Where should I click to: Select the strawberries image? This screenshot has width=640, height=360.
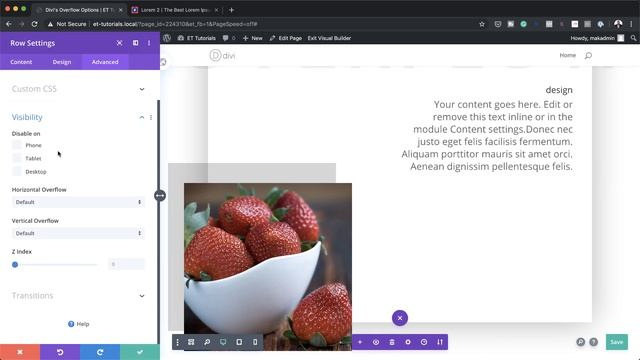point(268,267)
